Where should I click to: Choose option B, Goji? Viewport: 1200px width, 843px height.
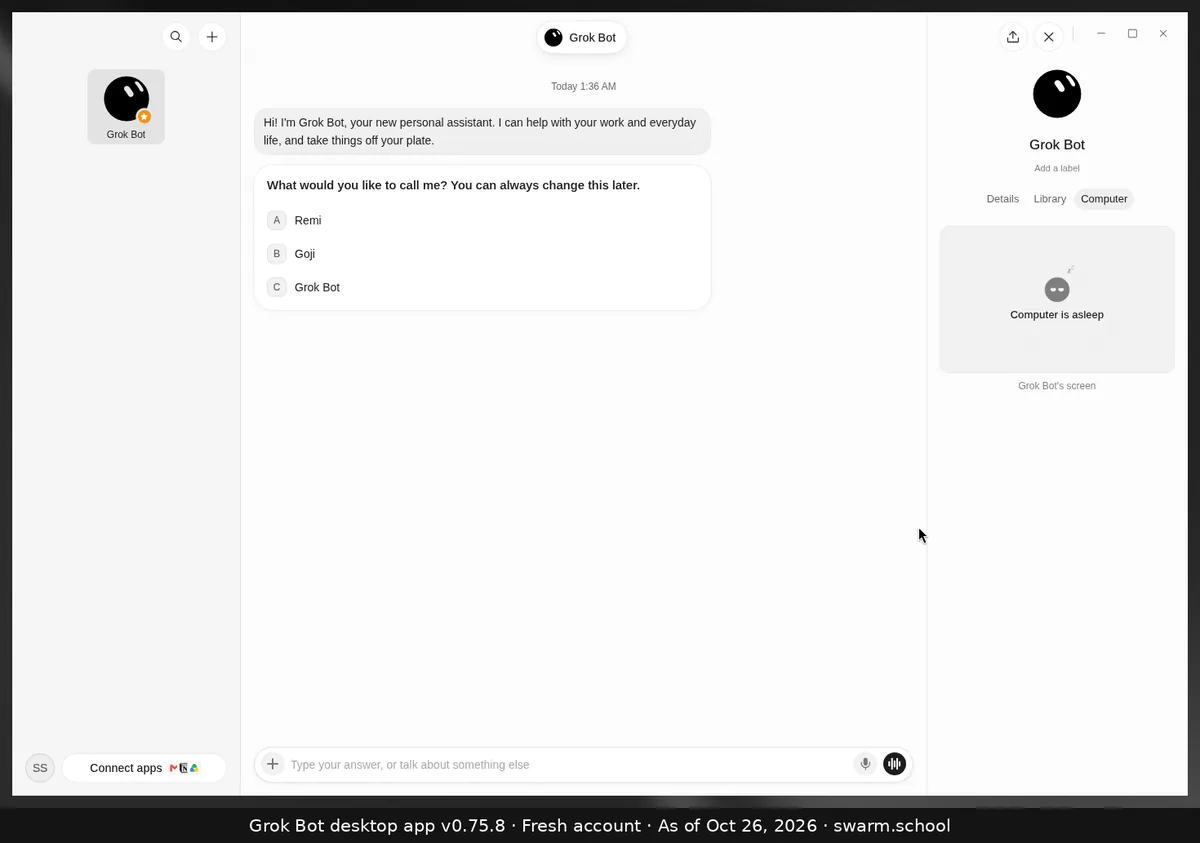482,253
